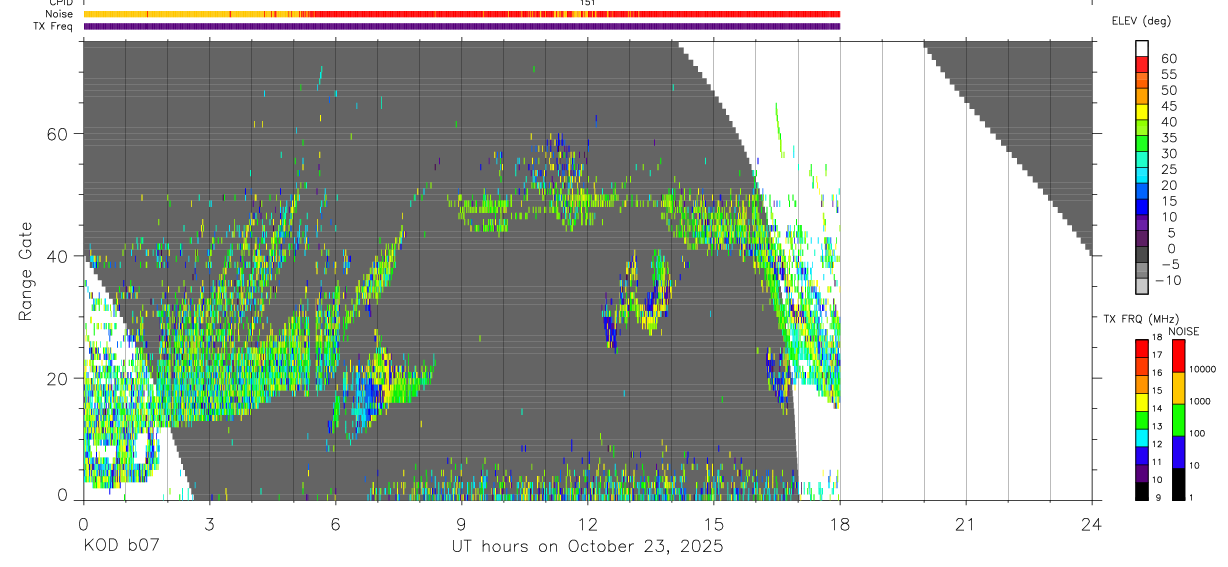Click the yellow-red Noise strip above the plot
The image size is (1228, 567).
[462, 14]
